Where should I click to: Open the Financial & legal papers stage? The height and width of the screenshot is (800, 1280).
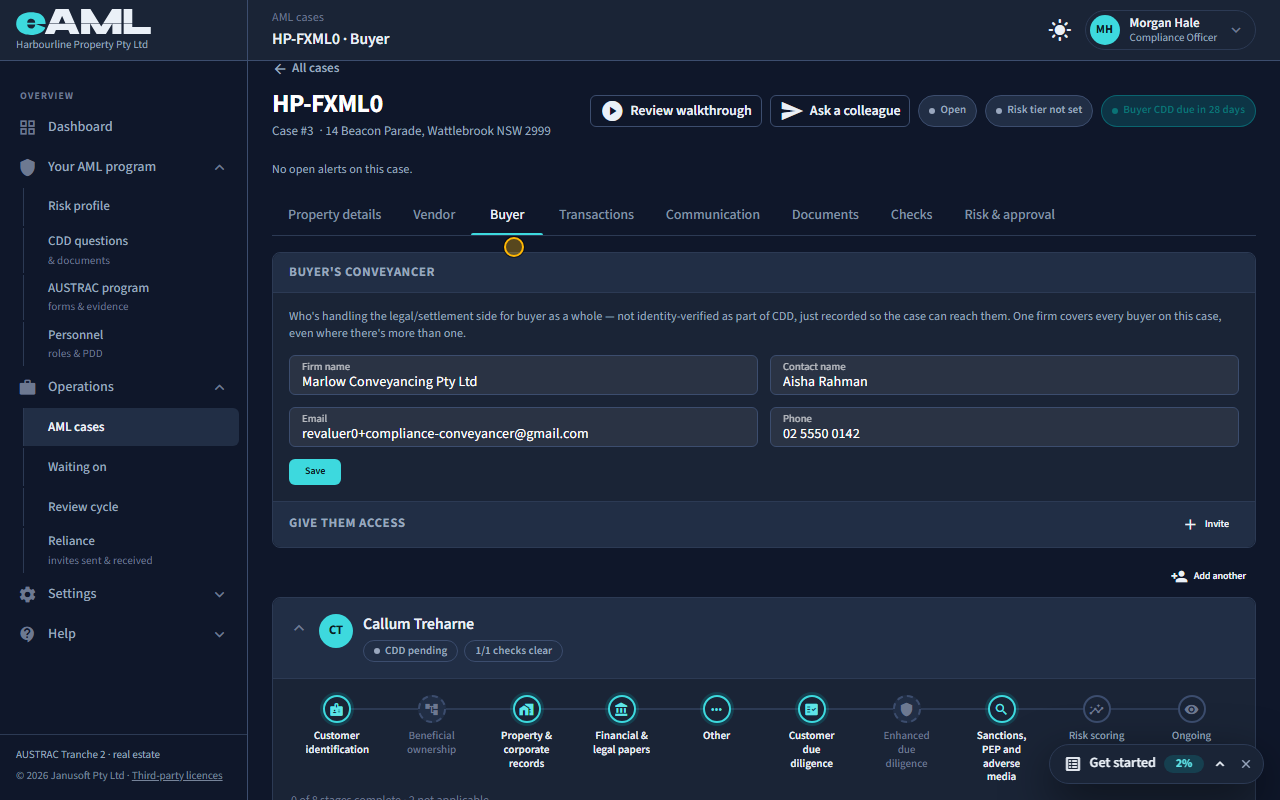tap(622, 709)
